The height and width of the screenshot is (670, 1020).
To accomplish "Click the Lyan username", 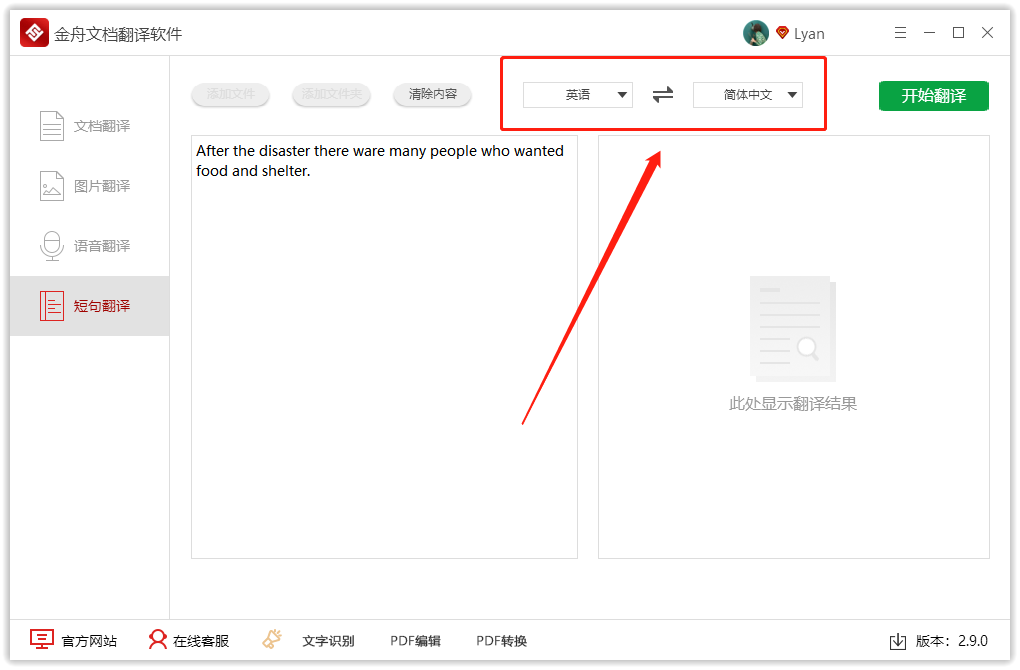I will (x=809, y=34).
